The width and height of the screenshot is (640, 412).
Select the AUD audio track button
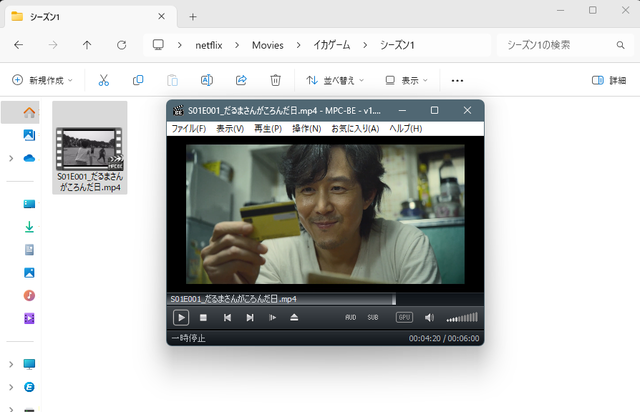pyautogui.click(x=351, y=317)
